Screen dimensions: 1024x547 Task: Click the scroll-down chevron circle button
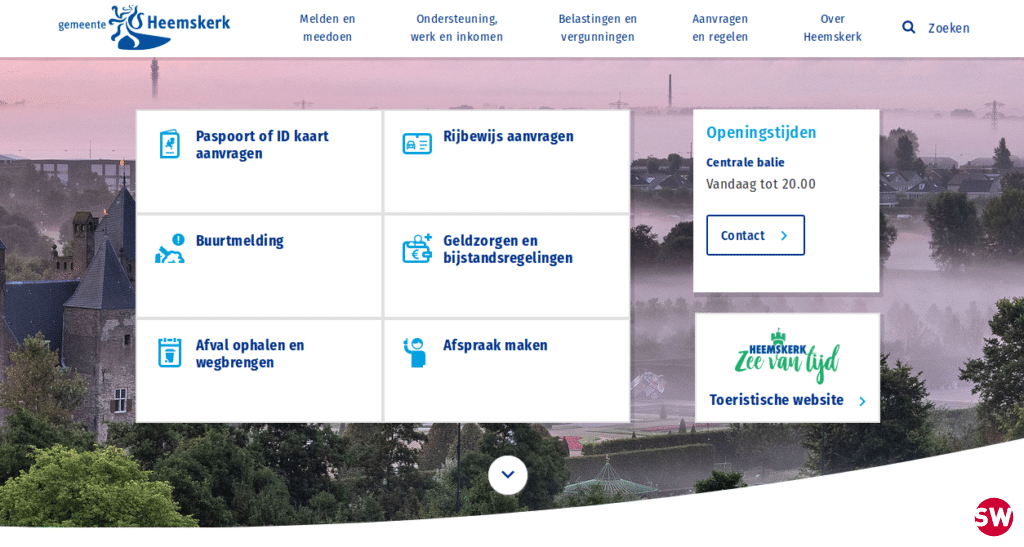(507, 475)
